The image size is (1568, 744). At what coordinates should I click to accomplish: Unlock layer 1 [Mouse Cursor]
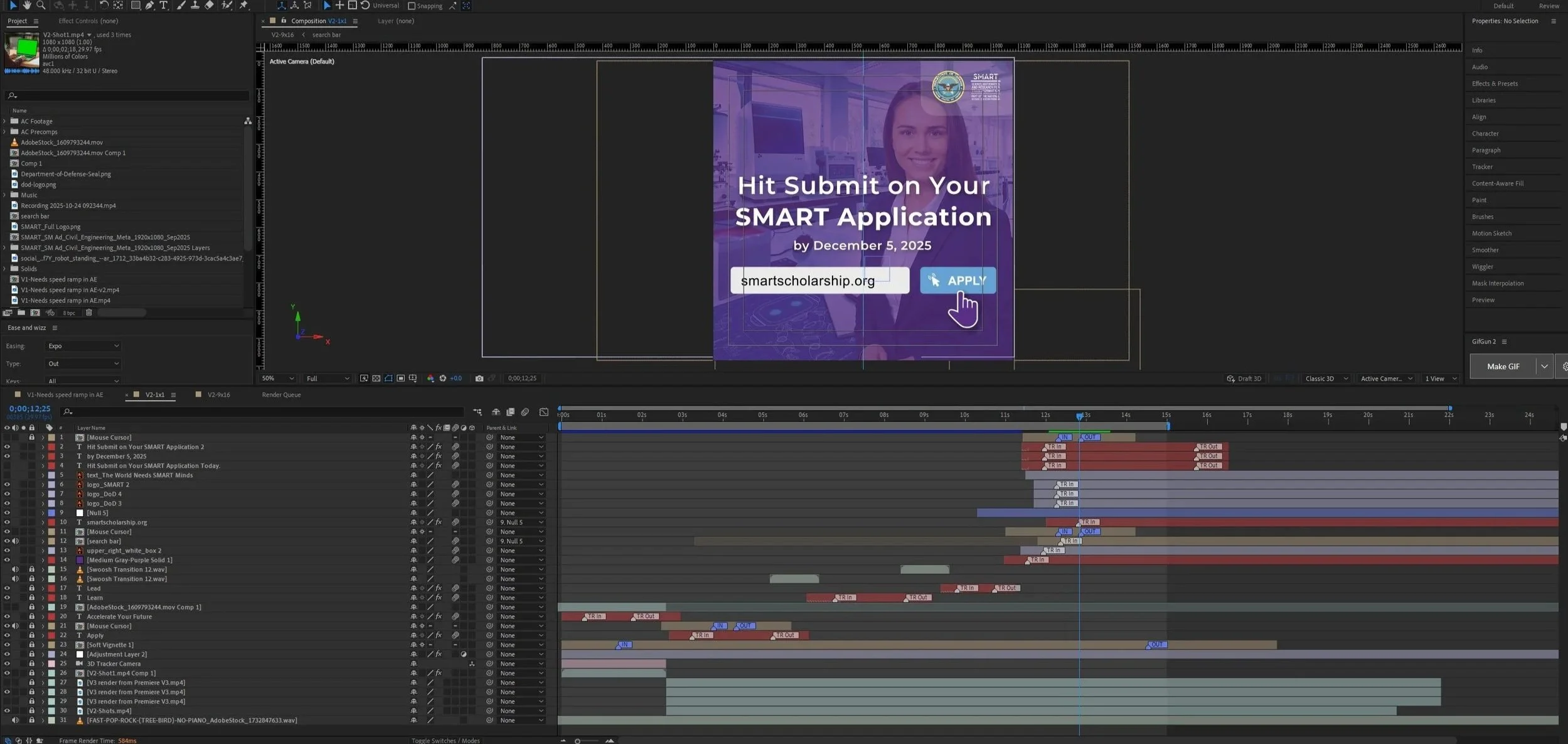pos(31,438)
